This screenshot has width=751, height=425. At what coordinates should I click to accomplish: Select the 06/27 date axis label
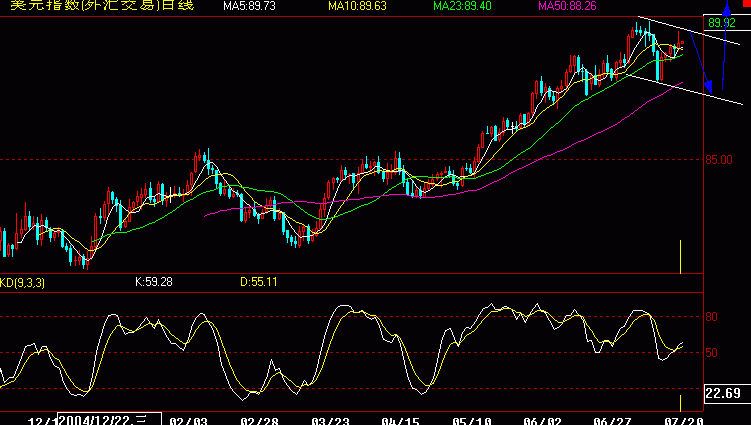point(612,421)
